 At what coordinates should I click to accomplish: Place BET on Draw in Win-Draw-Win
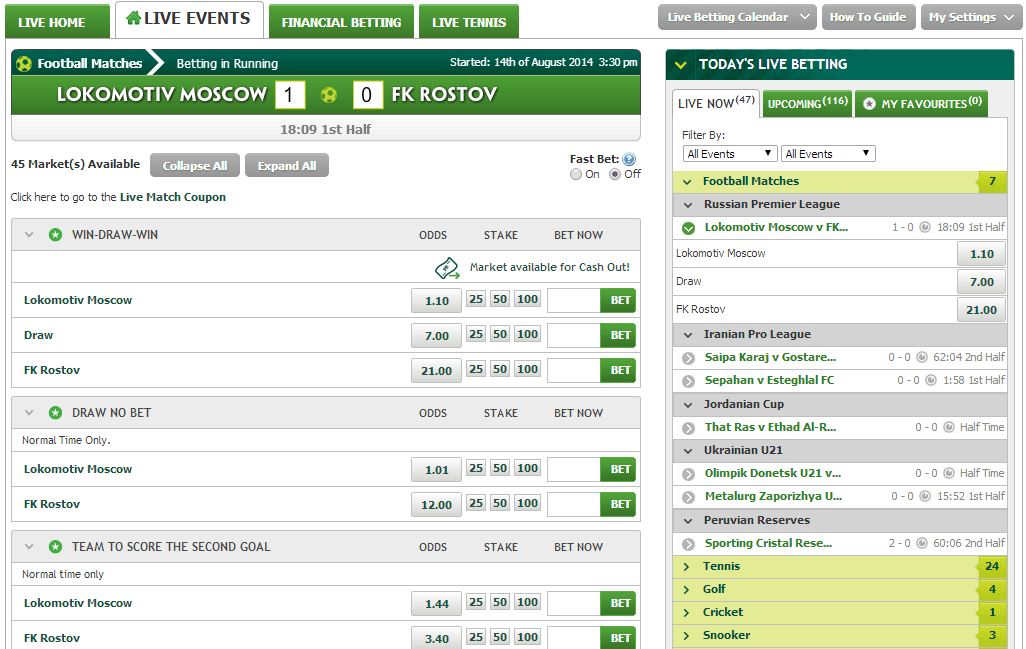620,336
